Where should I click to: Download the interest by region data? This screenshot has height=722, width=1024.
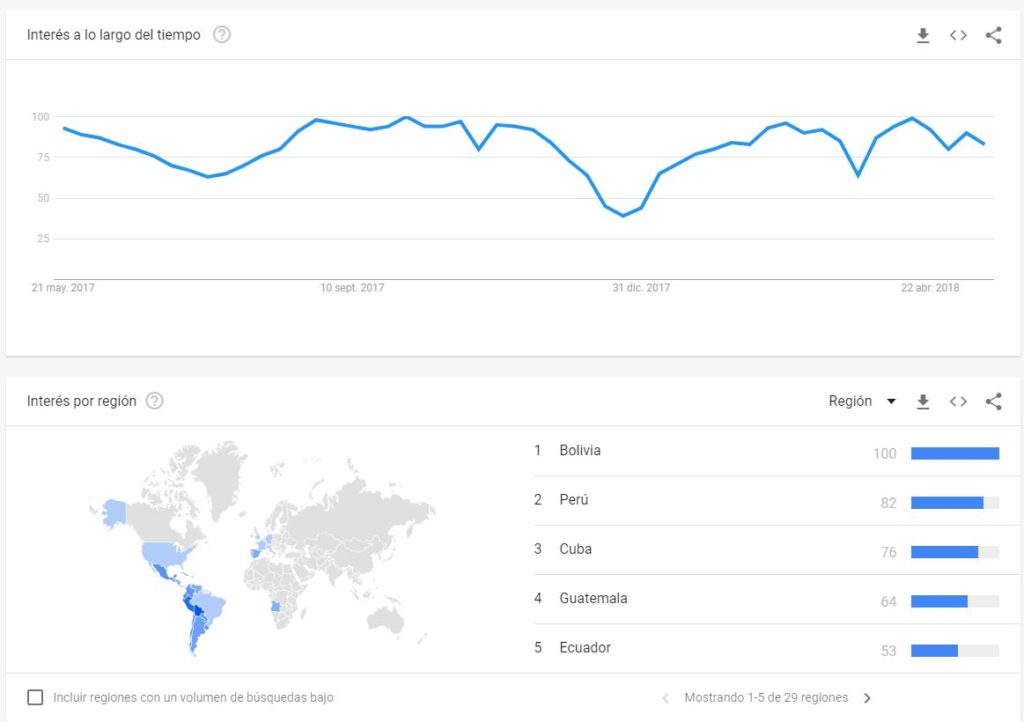(923, 401)
